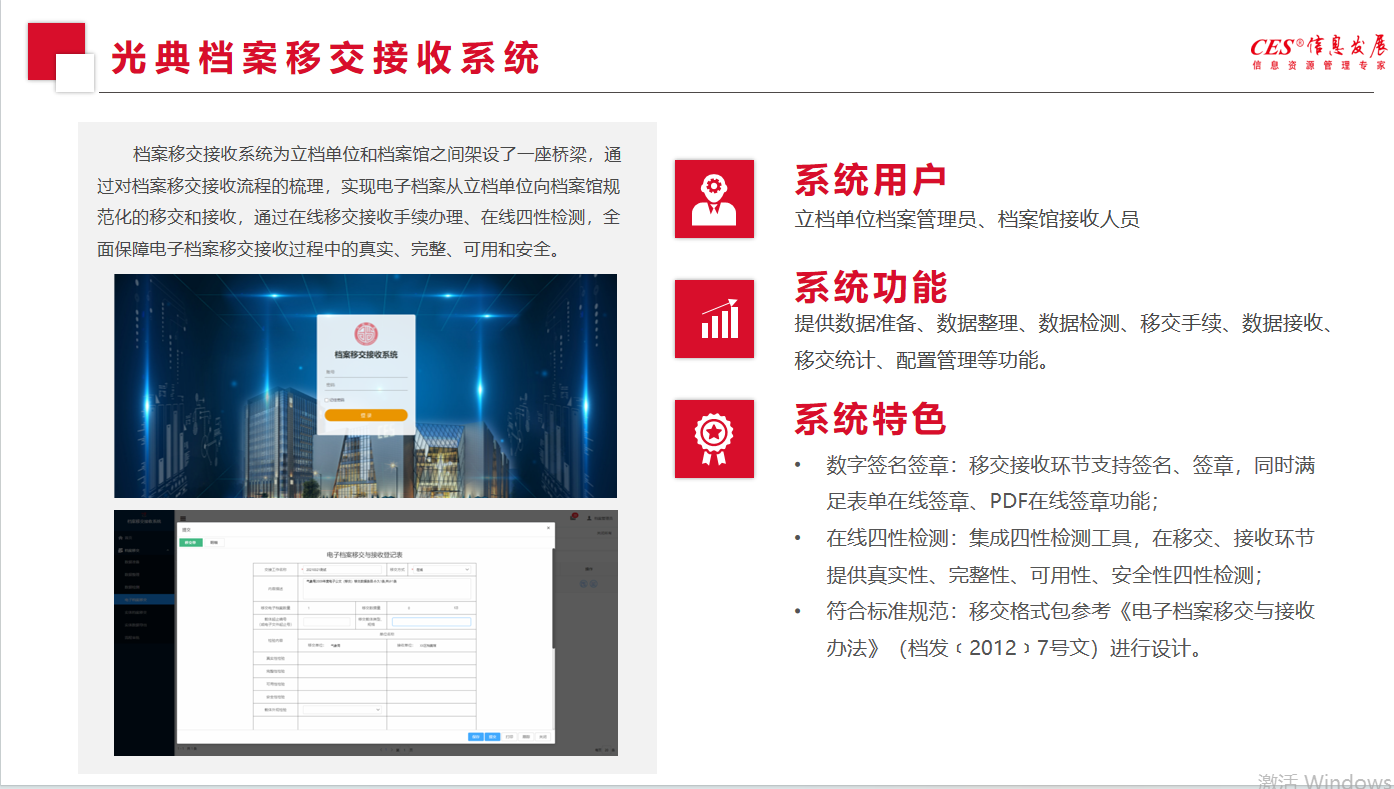Click the 载体起止顺序号 input field
1394x789 pixels.
326,622
